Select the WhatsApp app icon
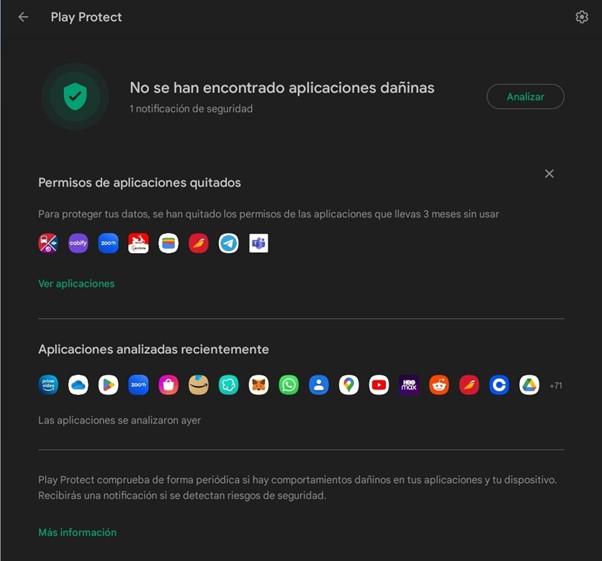Image resolution: width=602 pixels, height=561 pixels. click(288, 385)
